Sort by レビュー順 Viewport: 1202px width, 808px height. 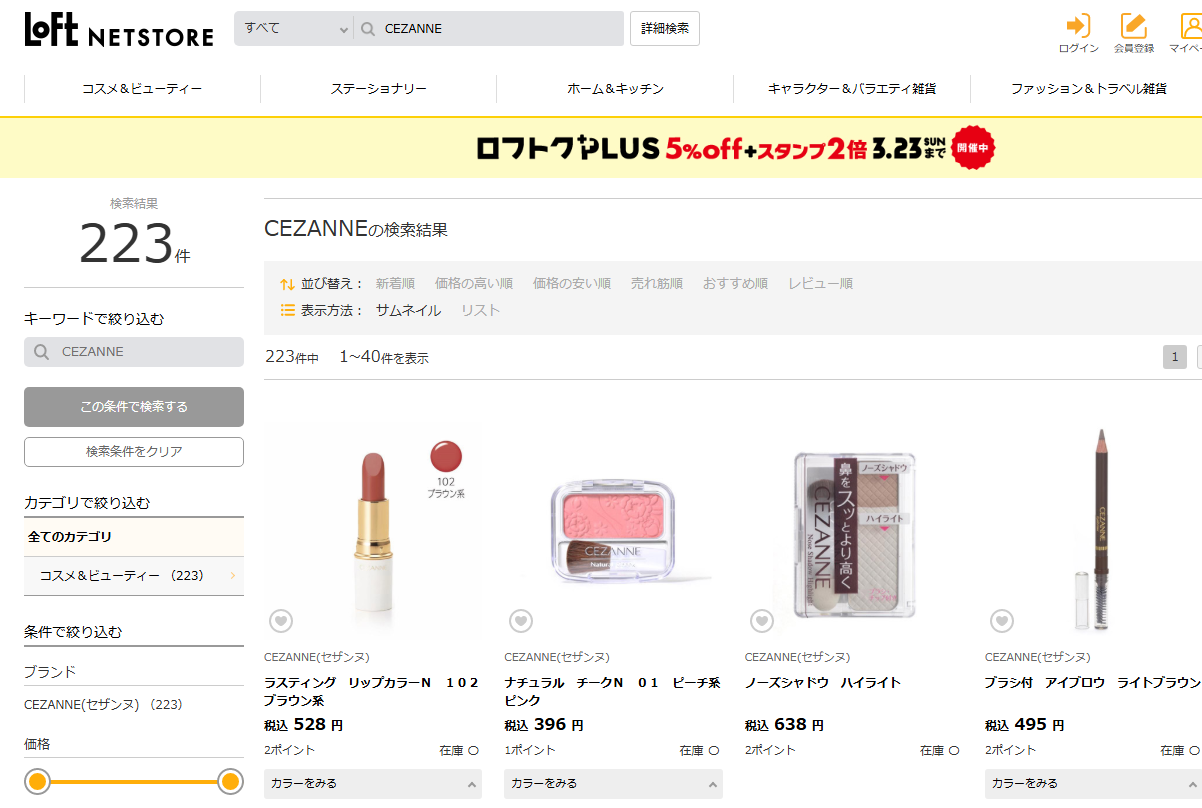[x=820, y=284]
